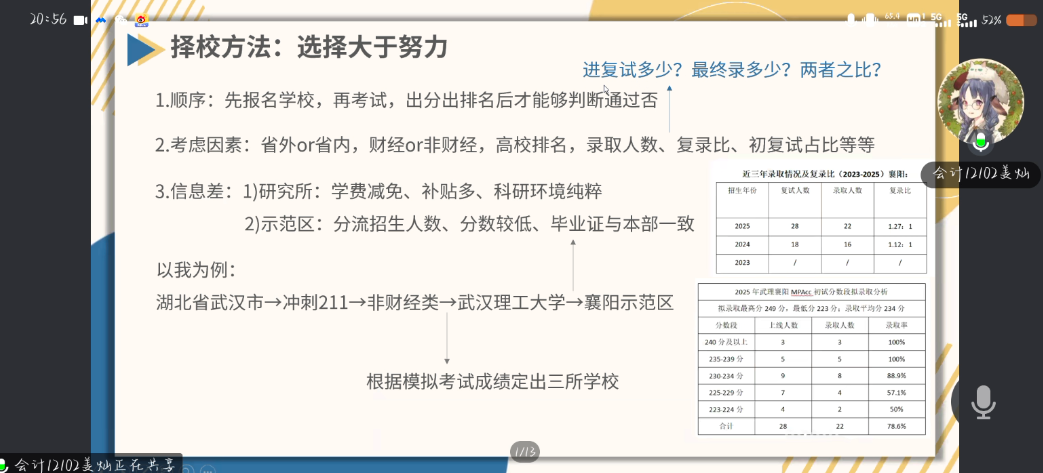Screen dimensions: 1043x473
Task: Tap the slide title 择校方法：选择大于努力
Action: 308,47
